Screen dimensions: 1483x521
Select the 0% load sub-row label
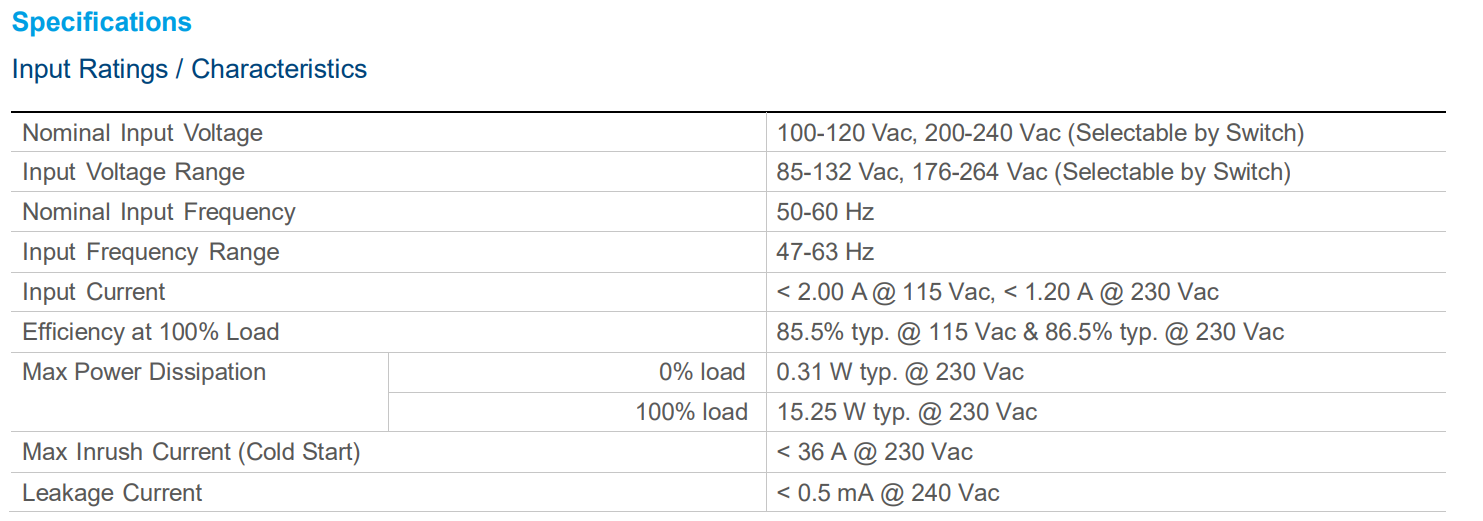coord(701,372)
